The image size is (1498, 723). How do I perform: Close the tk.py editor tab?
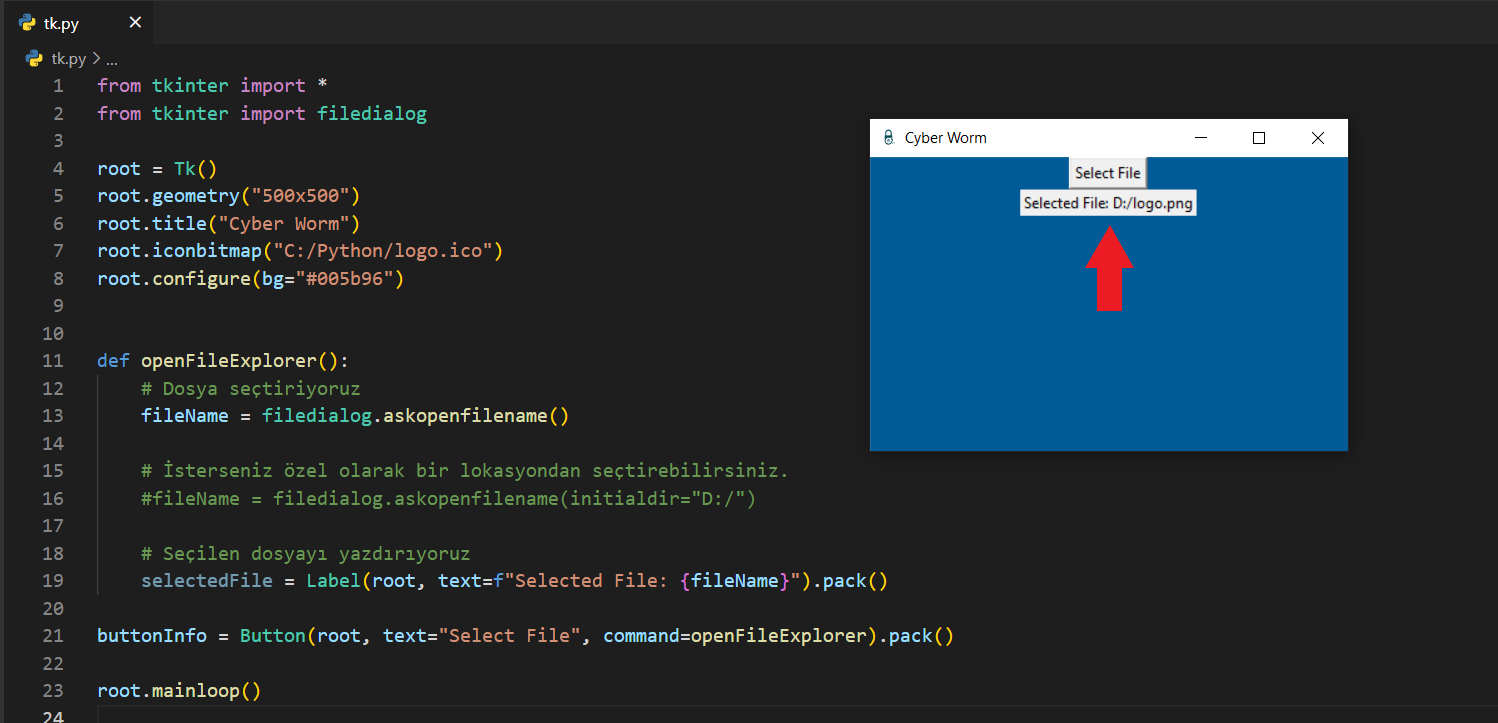(135, 23)
